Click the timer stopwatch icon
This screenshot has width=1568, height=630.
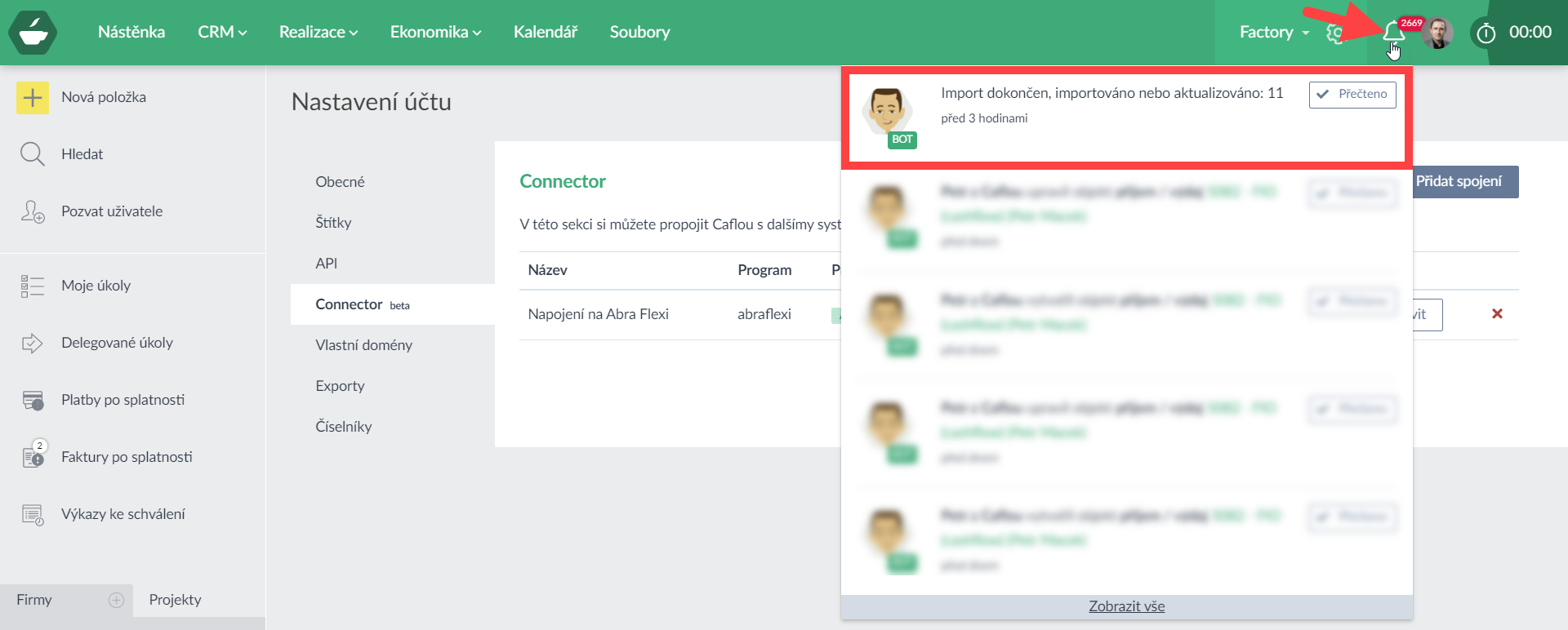pyautogui.click(x=1486, y=33)
